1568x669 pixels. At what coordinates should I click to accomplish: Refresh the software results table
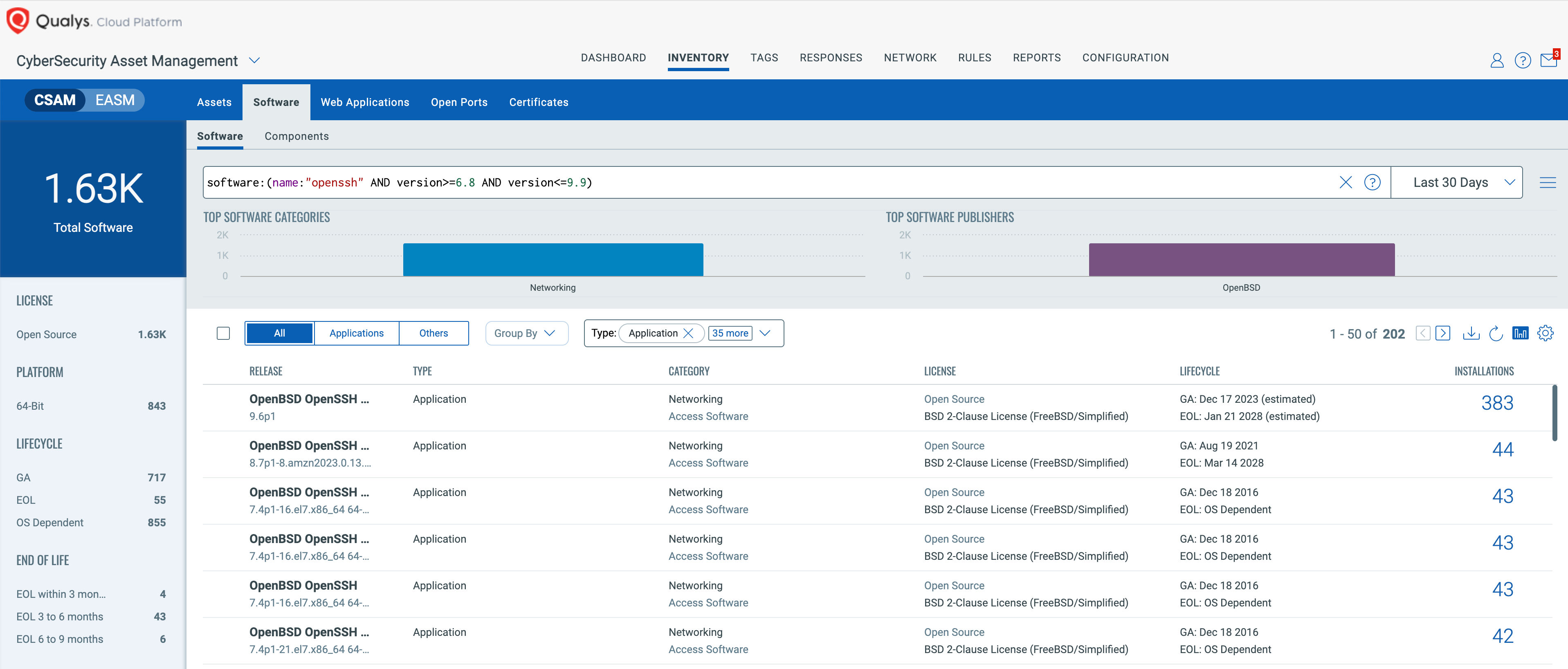click(x=1496, y=333)
